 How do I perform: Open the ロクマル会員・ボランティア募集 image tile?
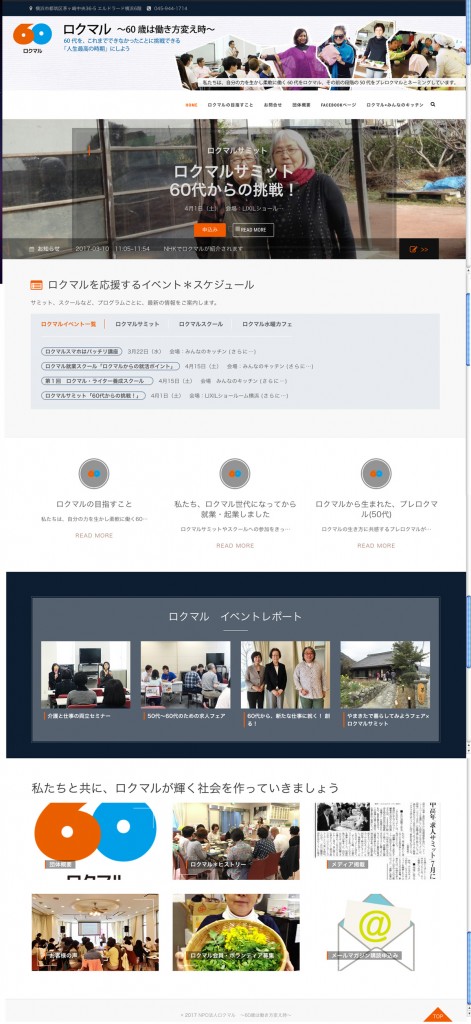pos(236,932)
